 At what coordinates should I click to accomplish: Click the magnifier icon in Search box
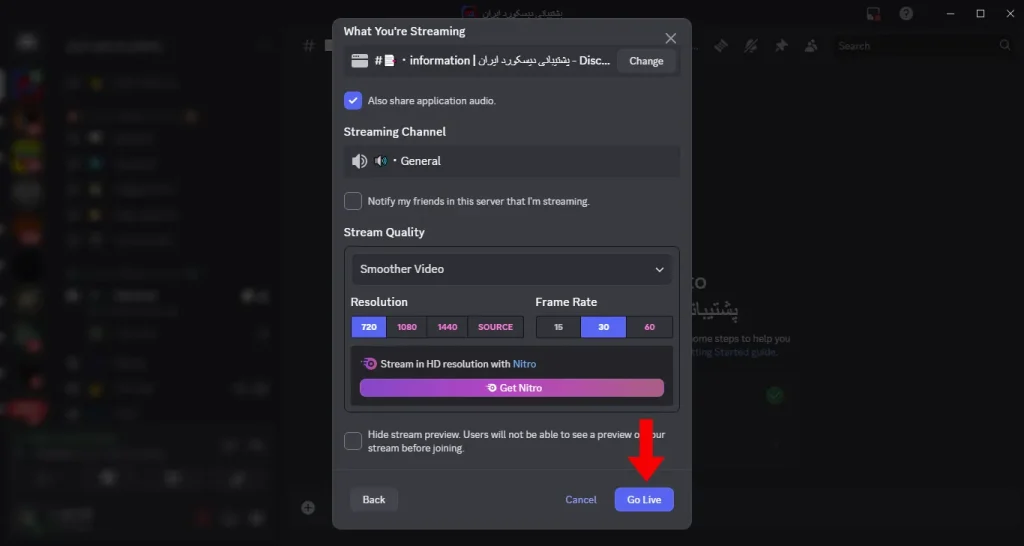pyautogui.click(x=1005, y=45)
